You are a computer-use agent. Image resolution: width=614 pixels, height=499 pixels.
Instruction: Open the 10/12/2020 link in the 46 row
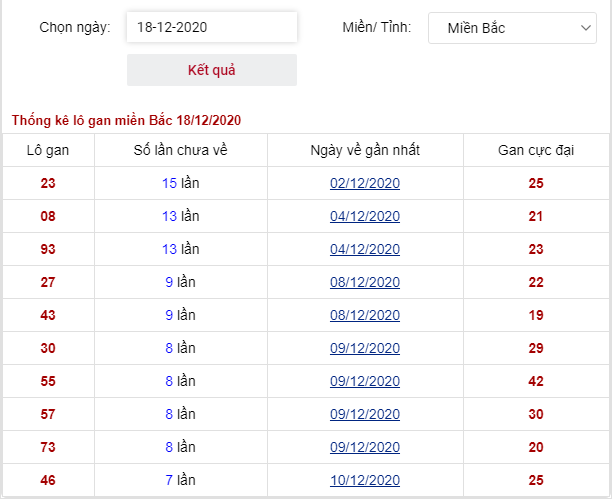365,480
